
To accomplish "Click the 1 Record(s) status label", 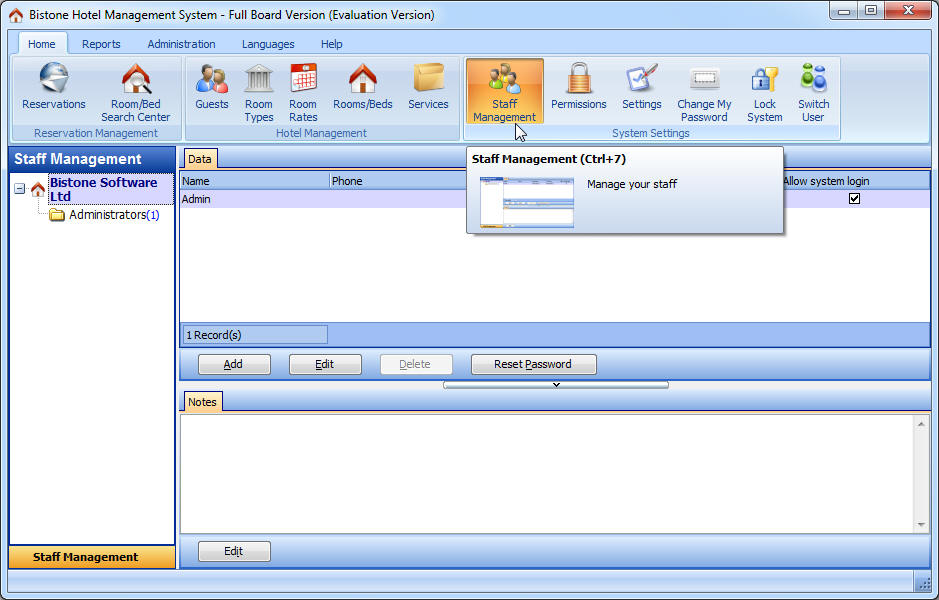I will tap(255, 335).
